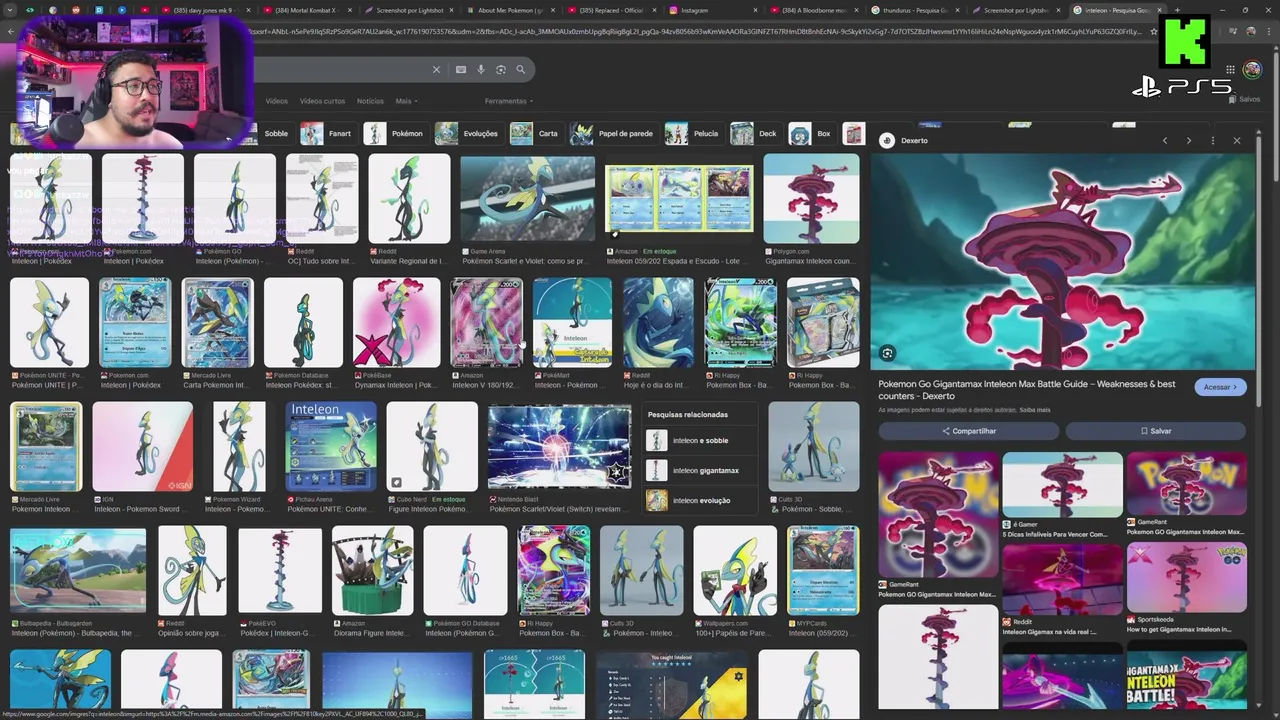Filter images by the Pokémon chip

(x=395, y=134)
